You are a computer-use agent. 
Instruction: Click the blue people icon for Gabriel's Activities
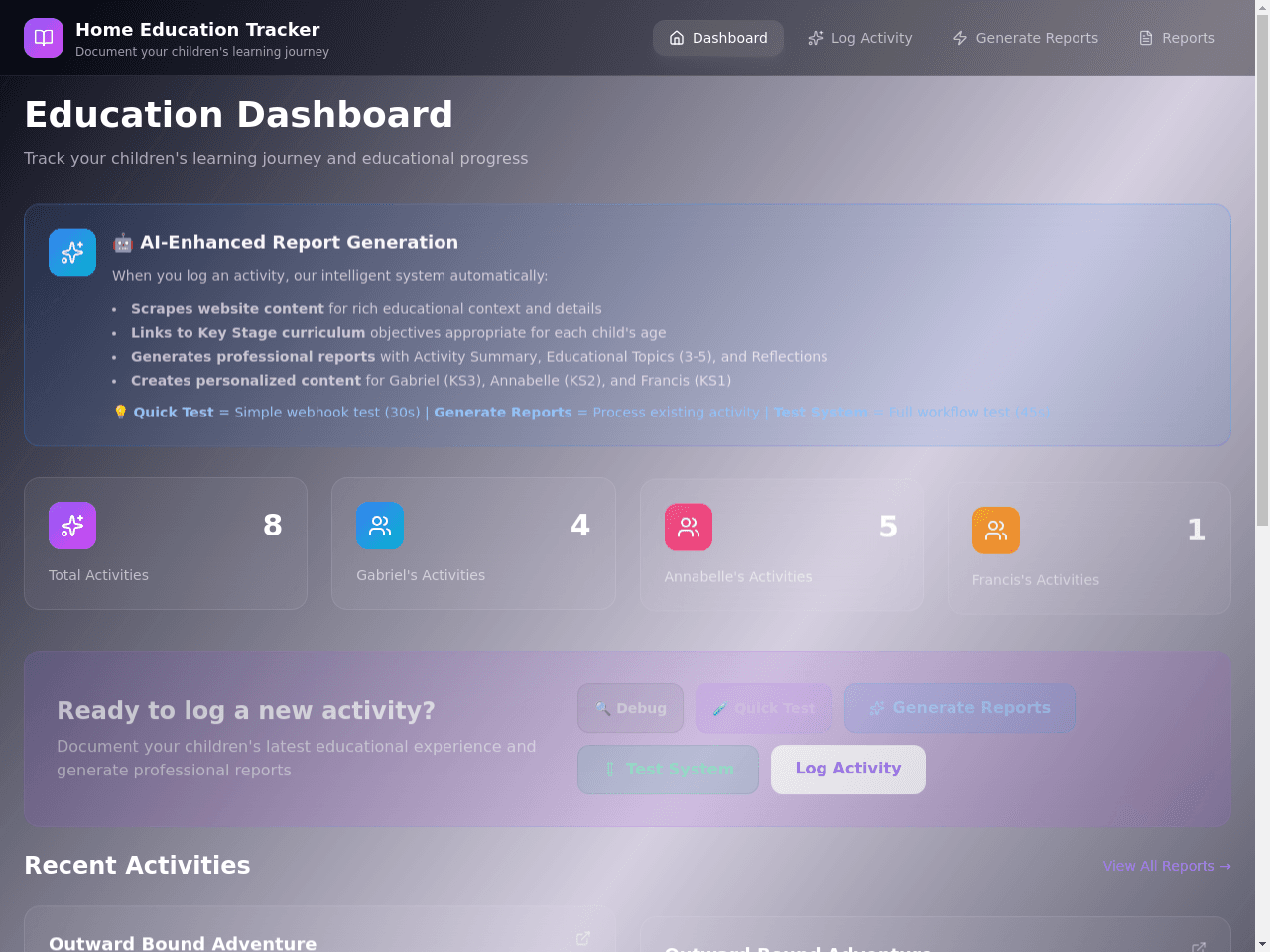[x=380, y=526]
